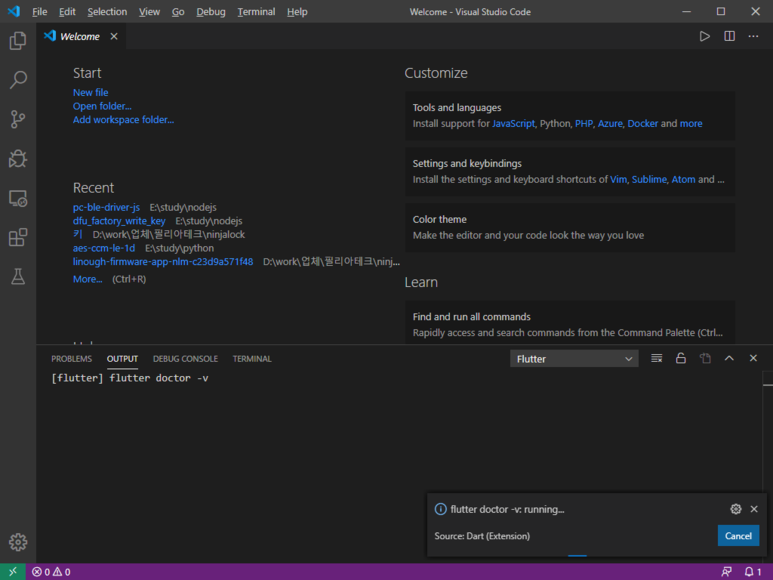Screen dimensions: 773x580
Task: Click the Docker support link
Action: (642, 124)
